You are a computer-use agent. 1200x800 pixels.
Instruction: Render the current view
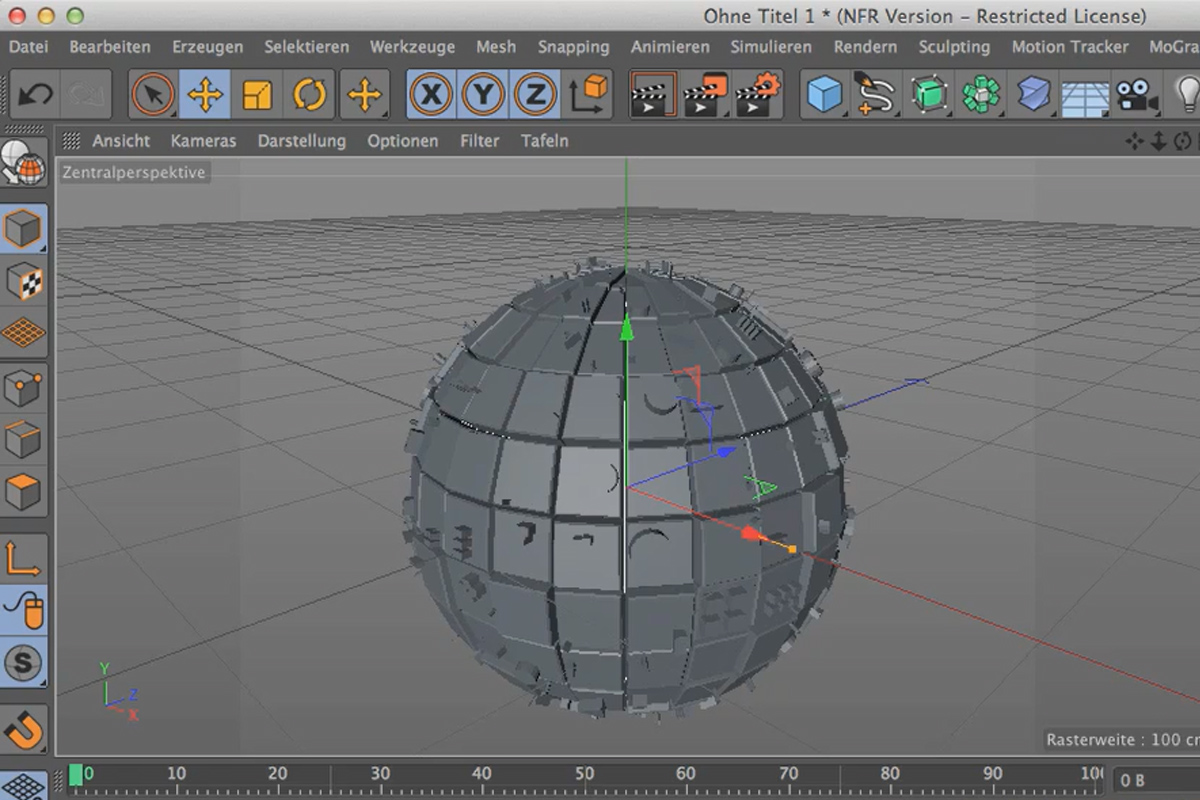(653, 95)
